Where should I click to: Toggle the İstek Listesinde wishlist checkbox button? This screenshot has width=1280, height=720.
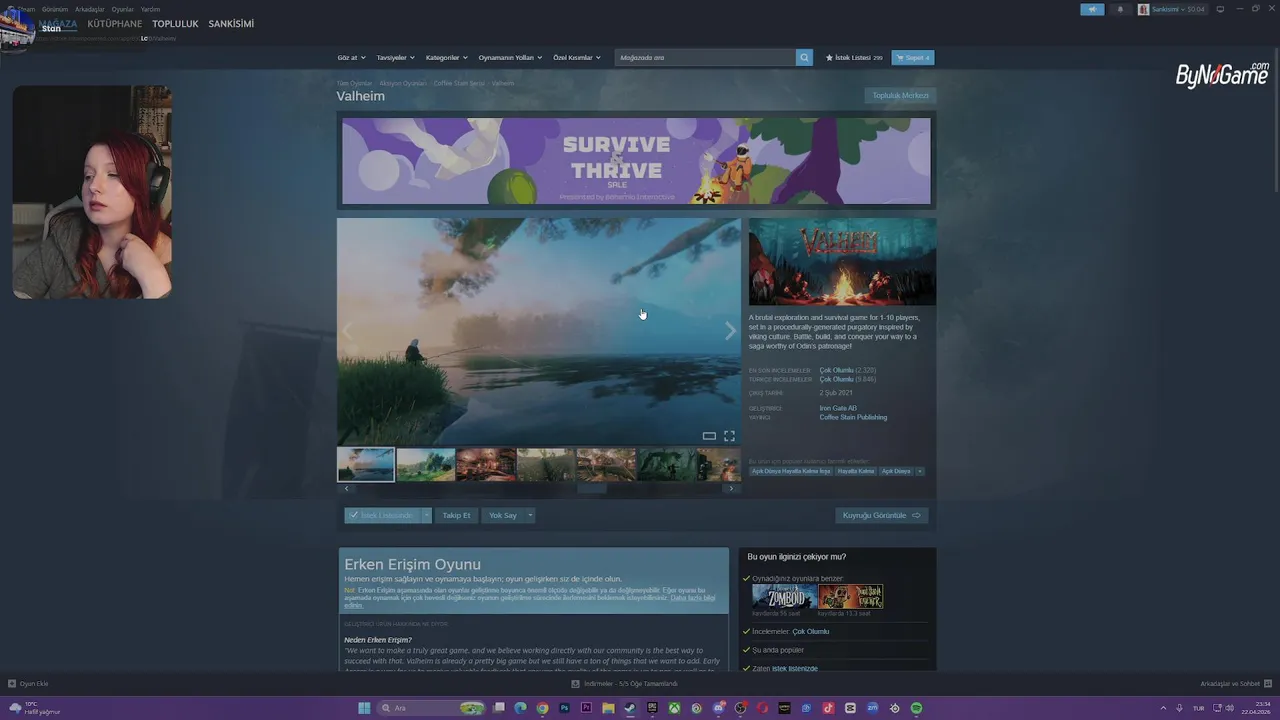[x=382, y=515]
